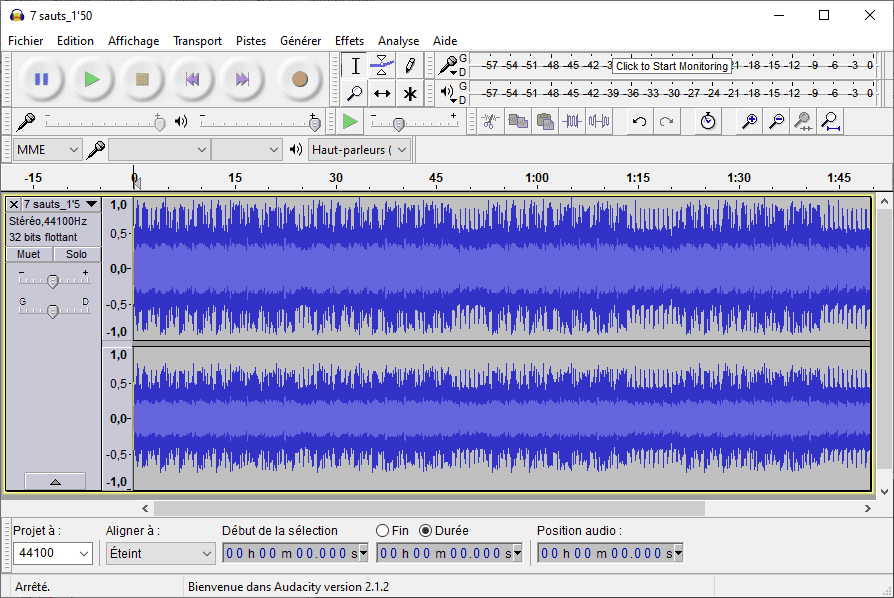Click the Redo arrow icon
The image size is (894, 598).
667,121
